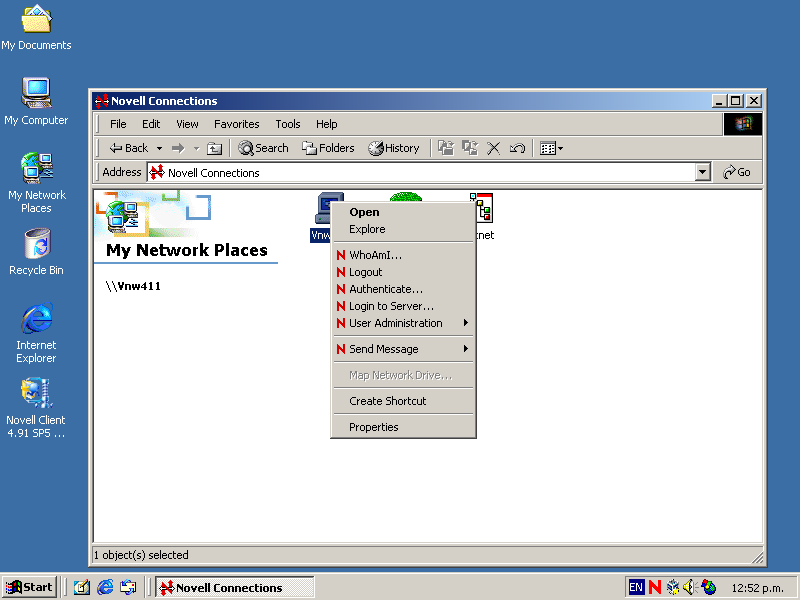Launch Internet Explorer from quick launch
This screenshot has width=800, height=600.
point(105,587)
